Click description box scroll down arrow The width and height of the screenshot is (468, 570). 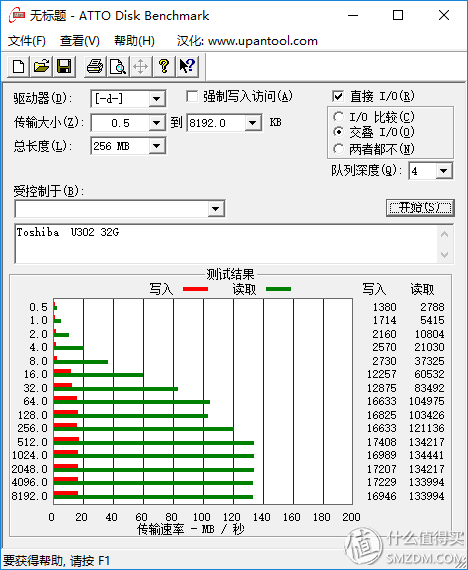coord(444,254)
